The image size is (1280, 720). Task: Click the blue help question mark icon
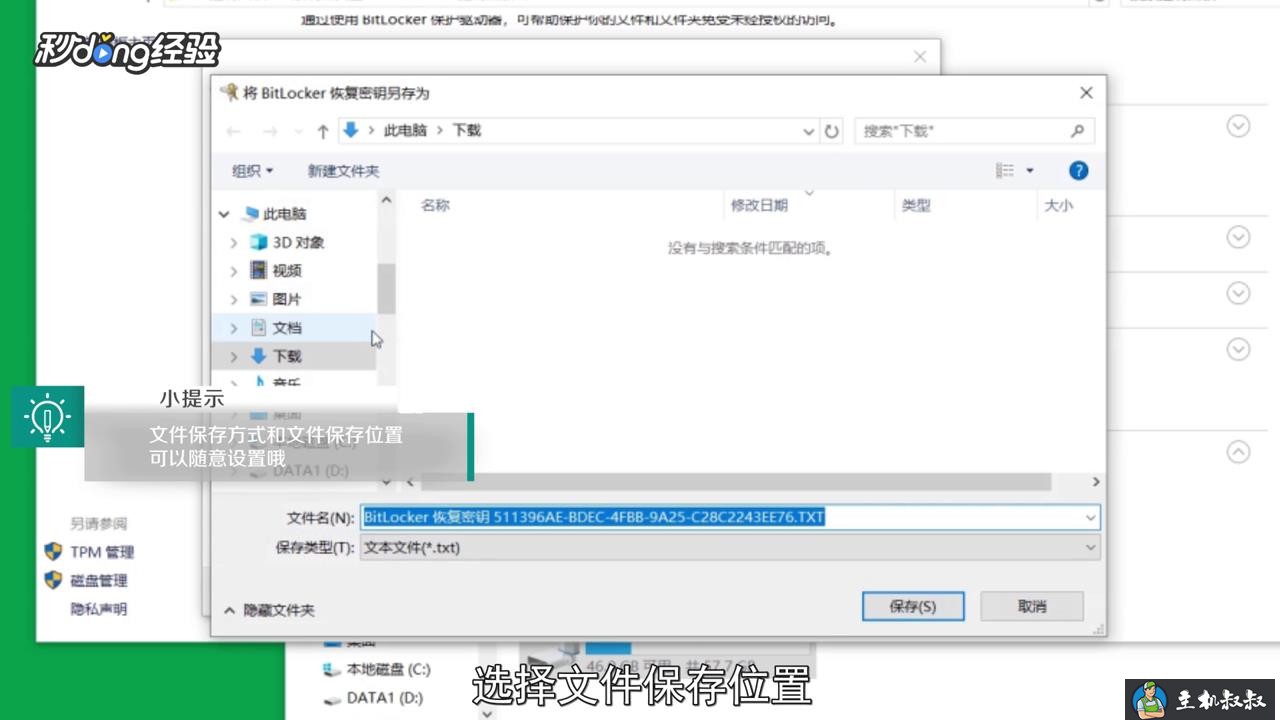point(1078,171)
